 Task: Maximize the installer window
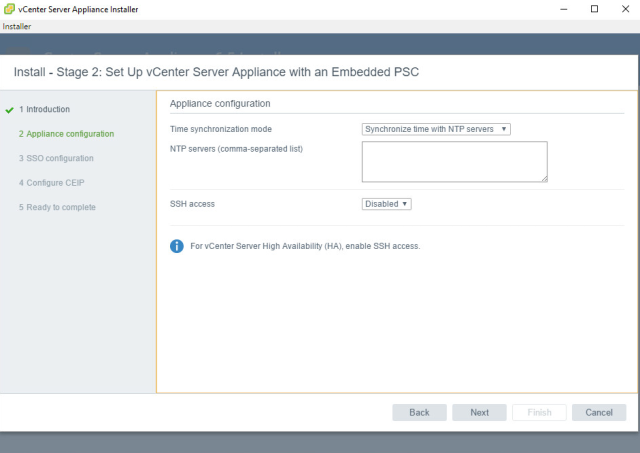pyautogui.click(x=594, y=9)
